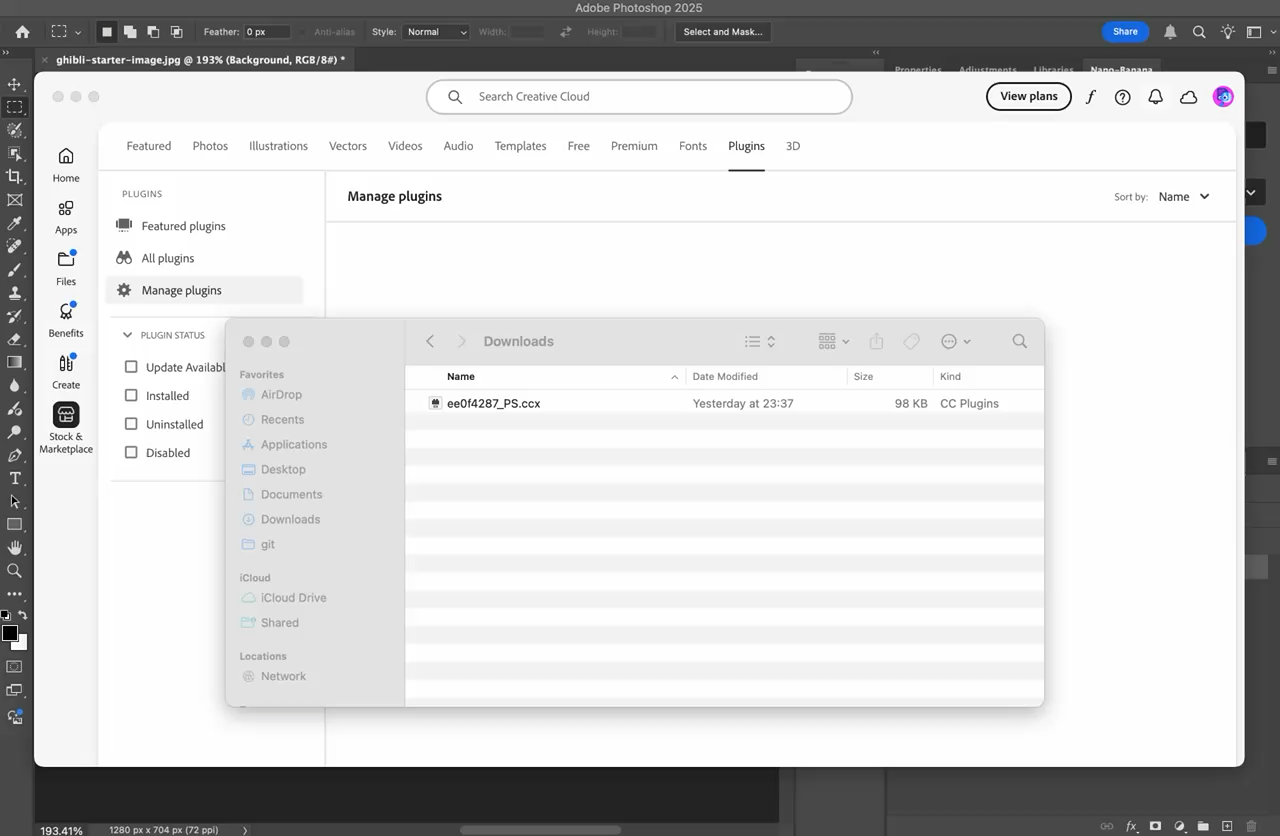The image size is (1280, 836).
Task: Switch to the Featured tab
Action: click(x=149, y=146)
